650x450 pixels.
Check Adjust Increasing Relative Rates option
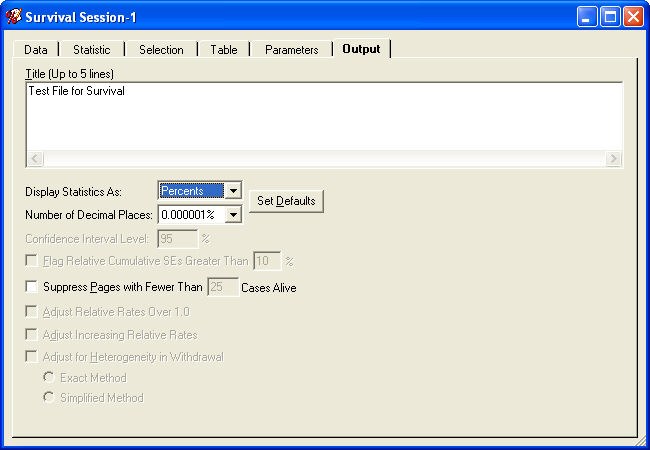32,335
